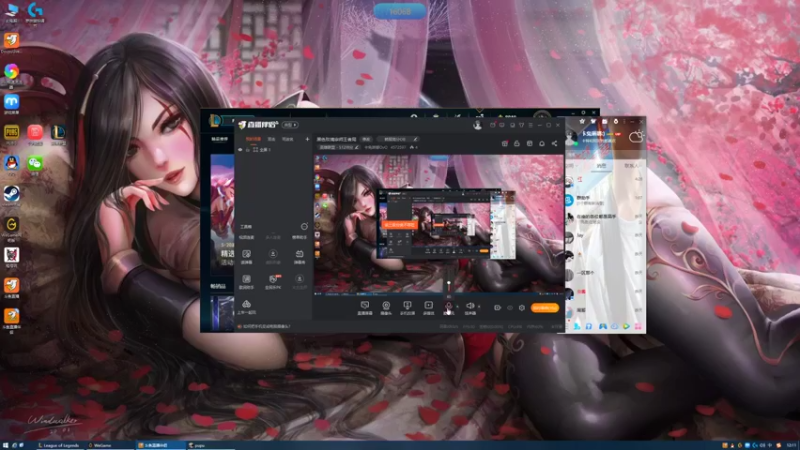This screenshot has width=800, height=450.
Task: Edit stream category with pencil icon
Action: point(357,147)
